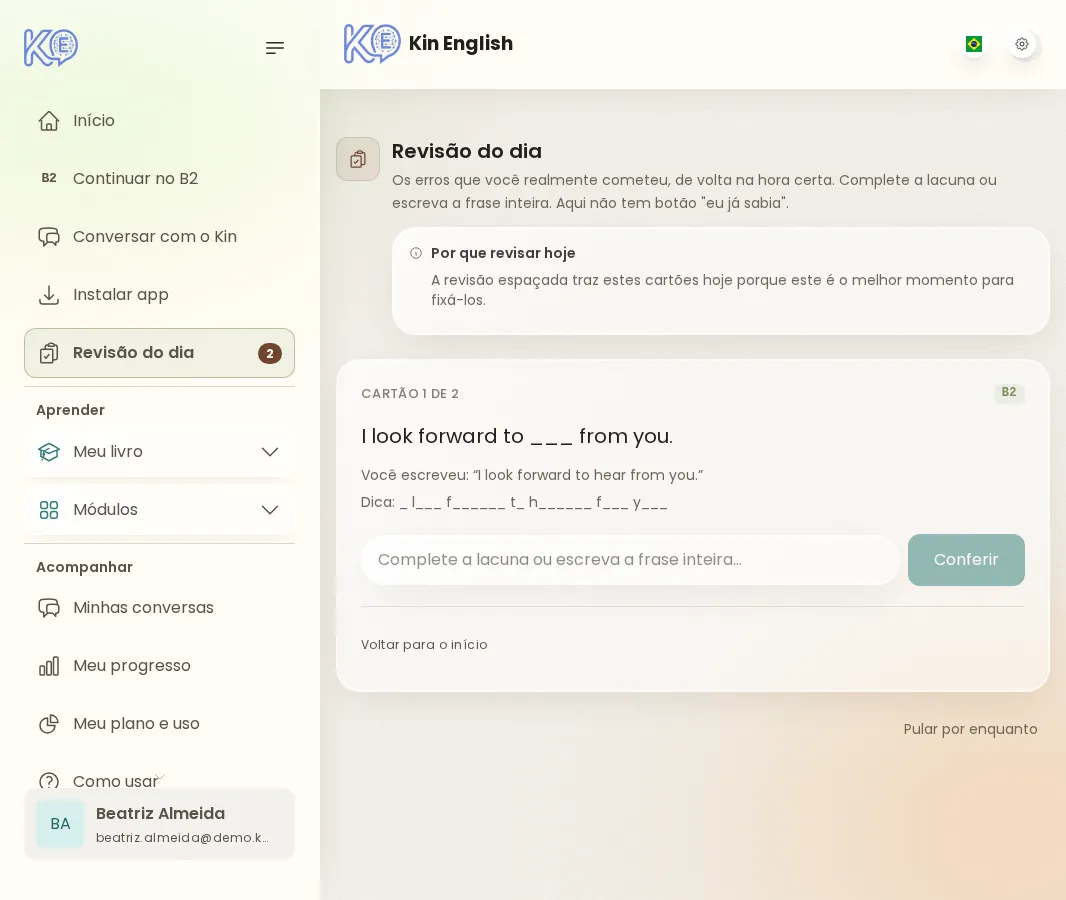The height and width of the screenshot is (900, 1066).
Task: Click the bar chart icon for Meu progresso
Action: 49,666
